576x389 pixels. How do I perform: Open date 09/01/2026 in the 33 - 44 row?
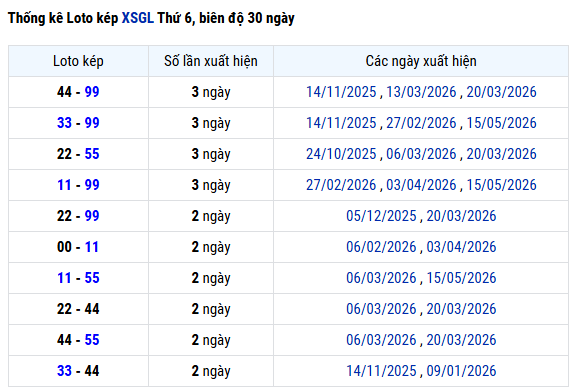(x=461, y=371)
